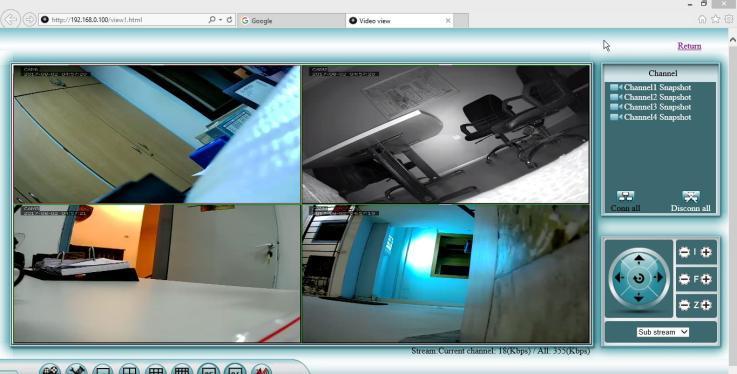Open the address bar search dropdown arrow

pyautogui.click(x=220, y=20)
